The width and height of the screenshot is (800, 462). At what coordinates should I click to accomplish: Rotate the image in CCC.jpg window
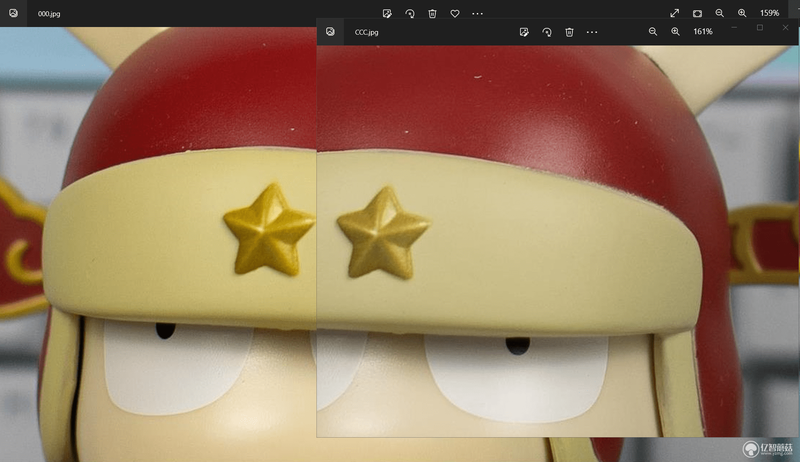[x=546, y=32]
